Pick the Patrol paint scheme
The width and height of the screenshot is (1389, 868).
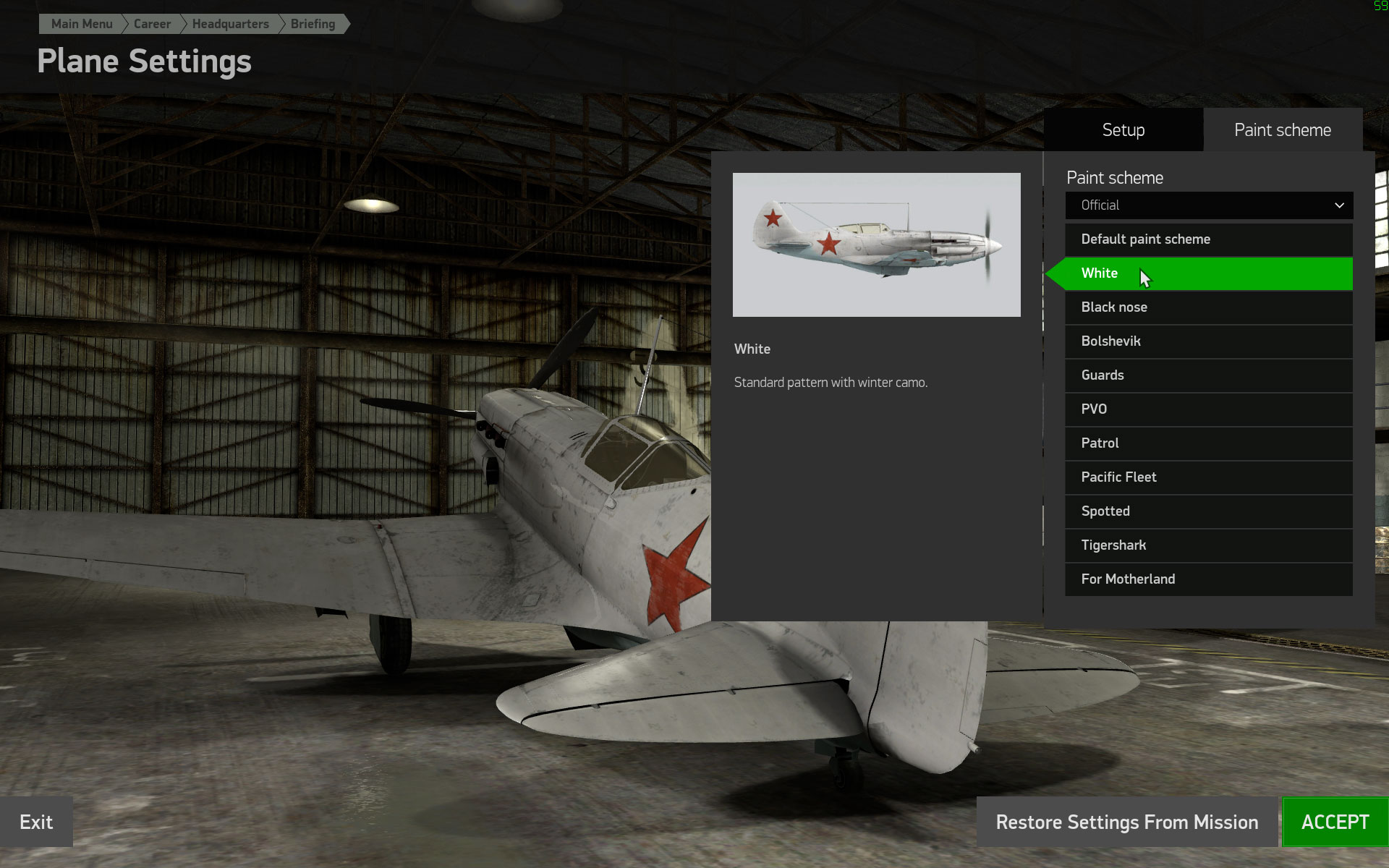(x=1209, y=443)
